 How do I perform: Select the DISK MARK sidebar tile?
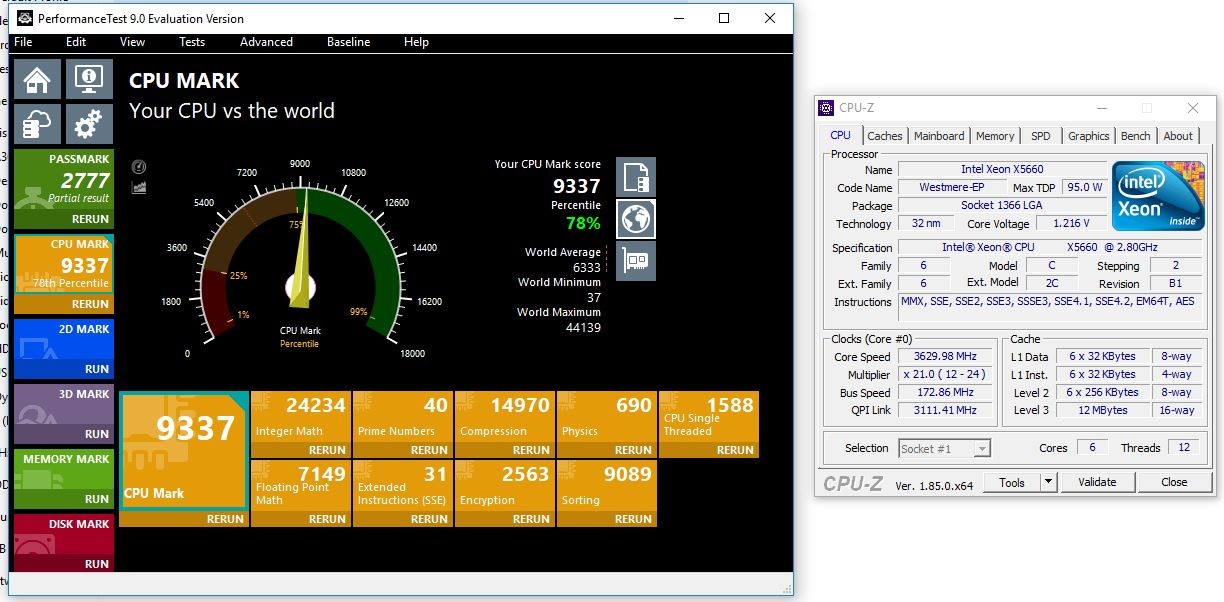pyautogui.click(x=62, y=535)
